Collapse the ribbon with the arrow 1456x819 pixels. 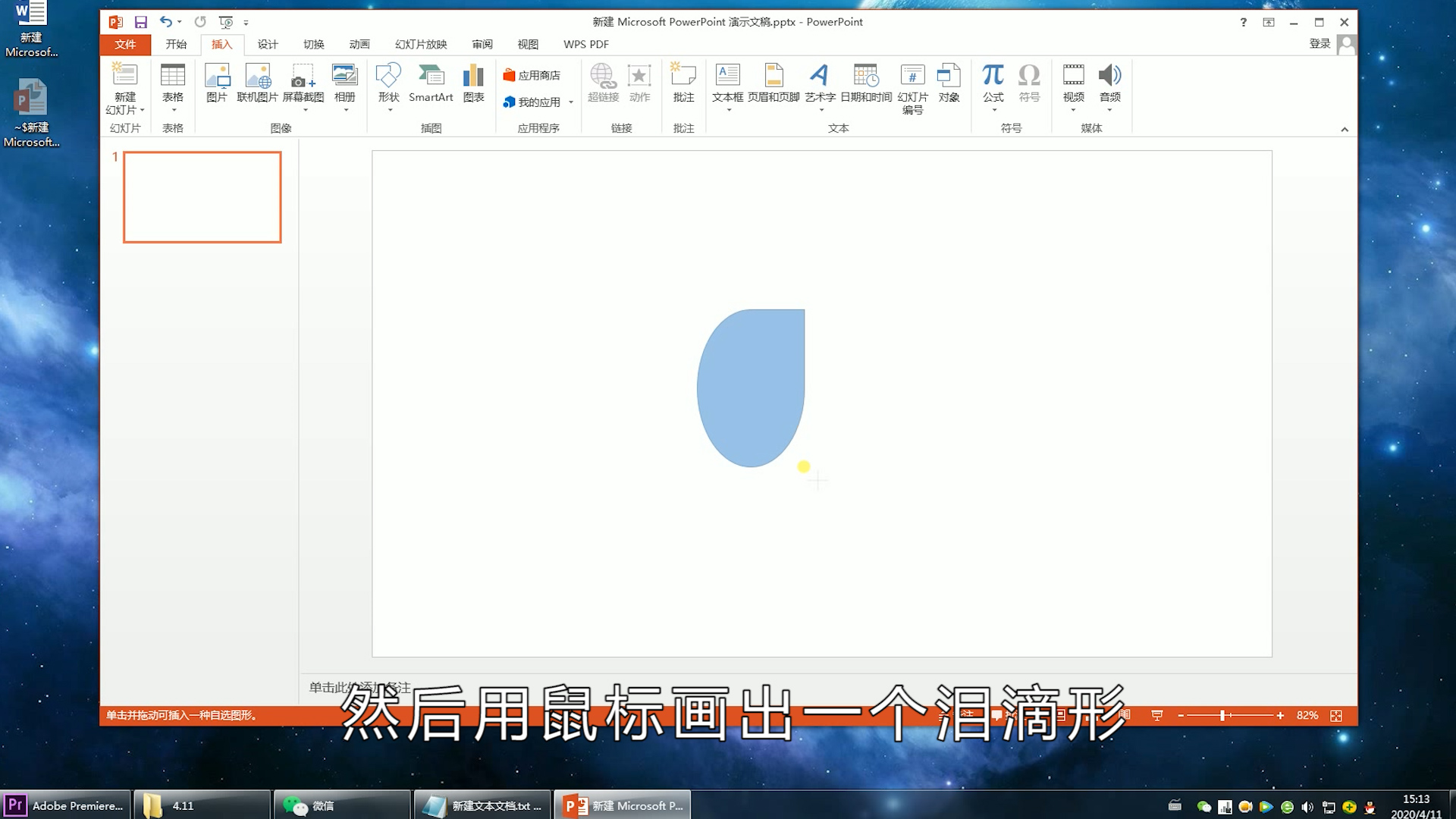[x=1345, y=130]
